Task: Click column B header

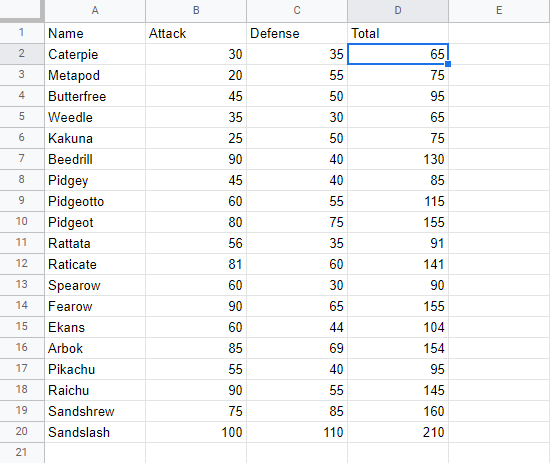Action: tap(196, 11)
